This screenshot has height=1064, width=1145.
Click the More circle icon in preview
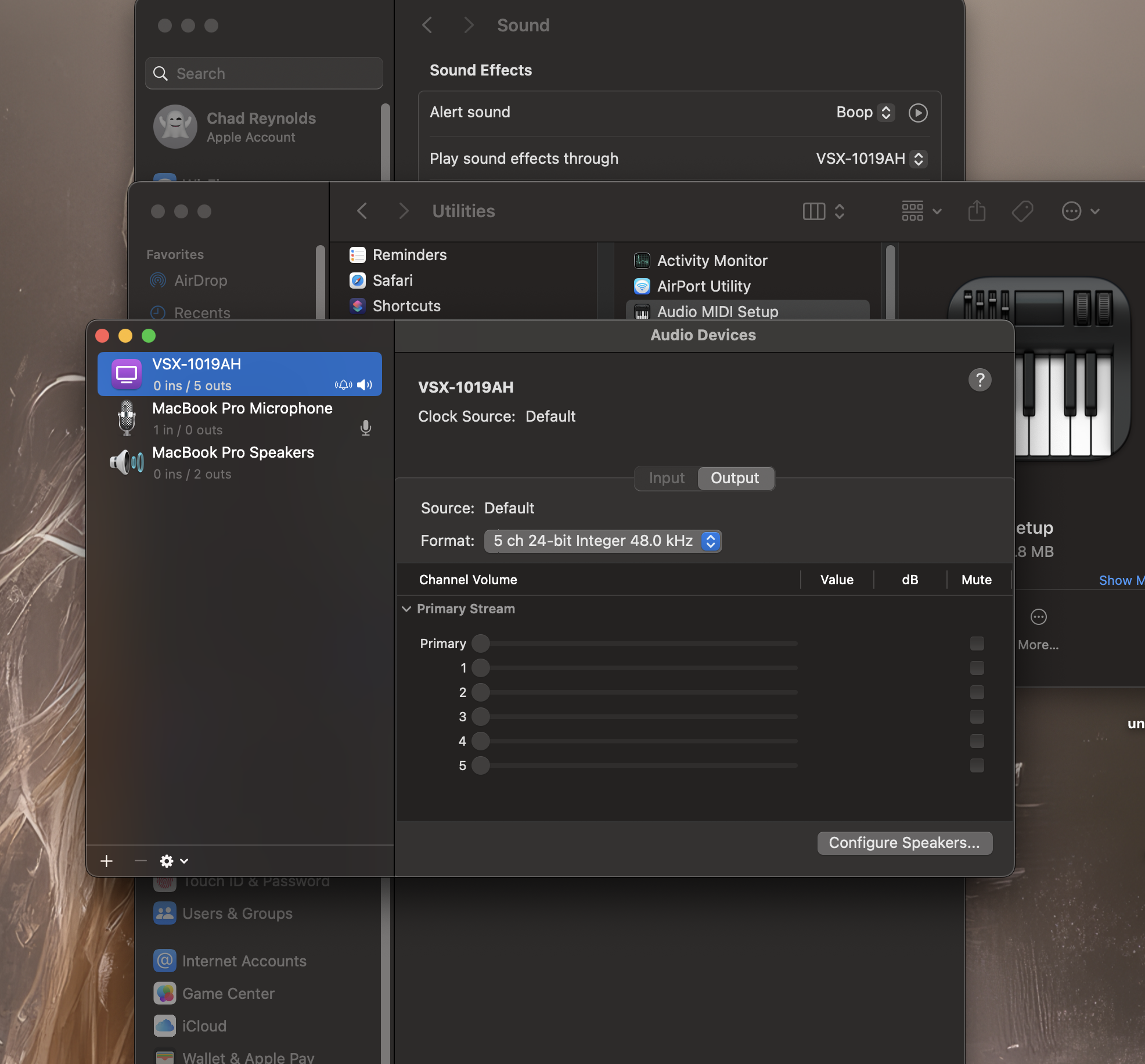coord(1038,617)
